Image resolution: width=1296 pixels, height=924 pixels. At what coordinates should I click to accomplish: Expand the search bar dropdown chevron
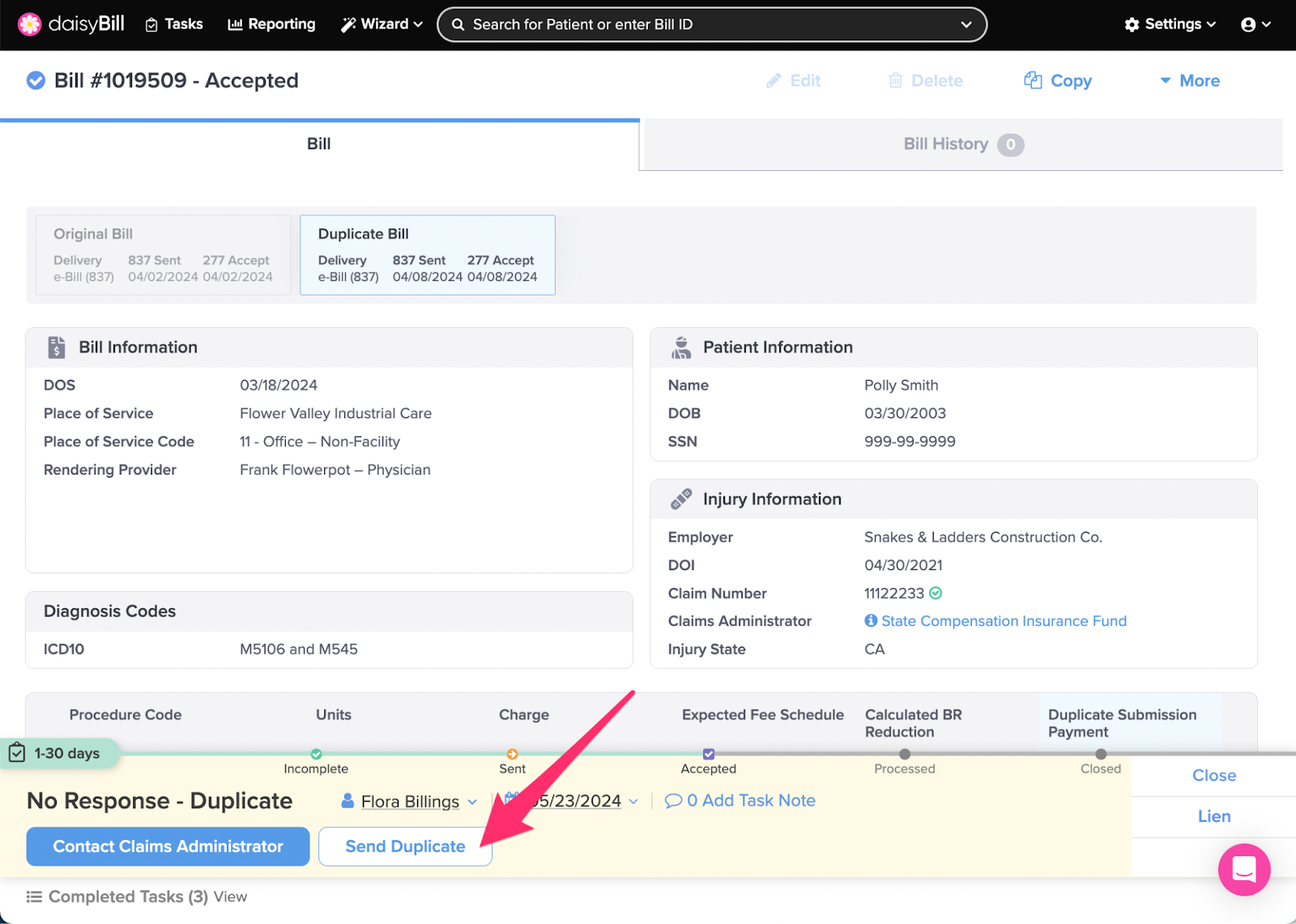[966, 24]
